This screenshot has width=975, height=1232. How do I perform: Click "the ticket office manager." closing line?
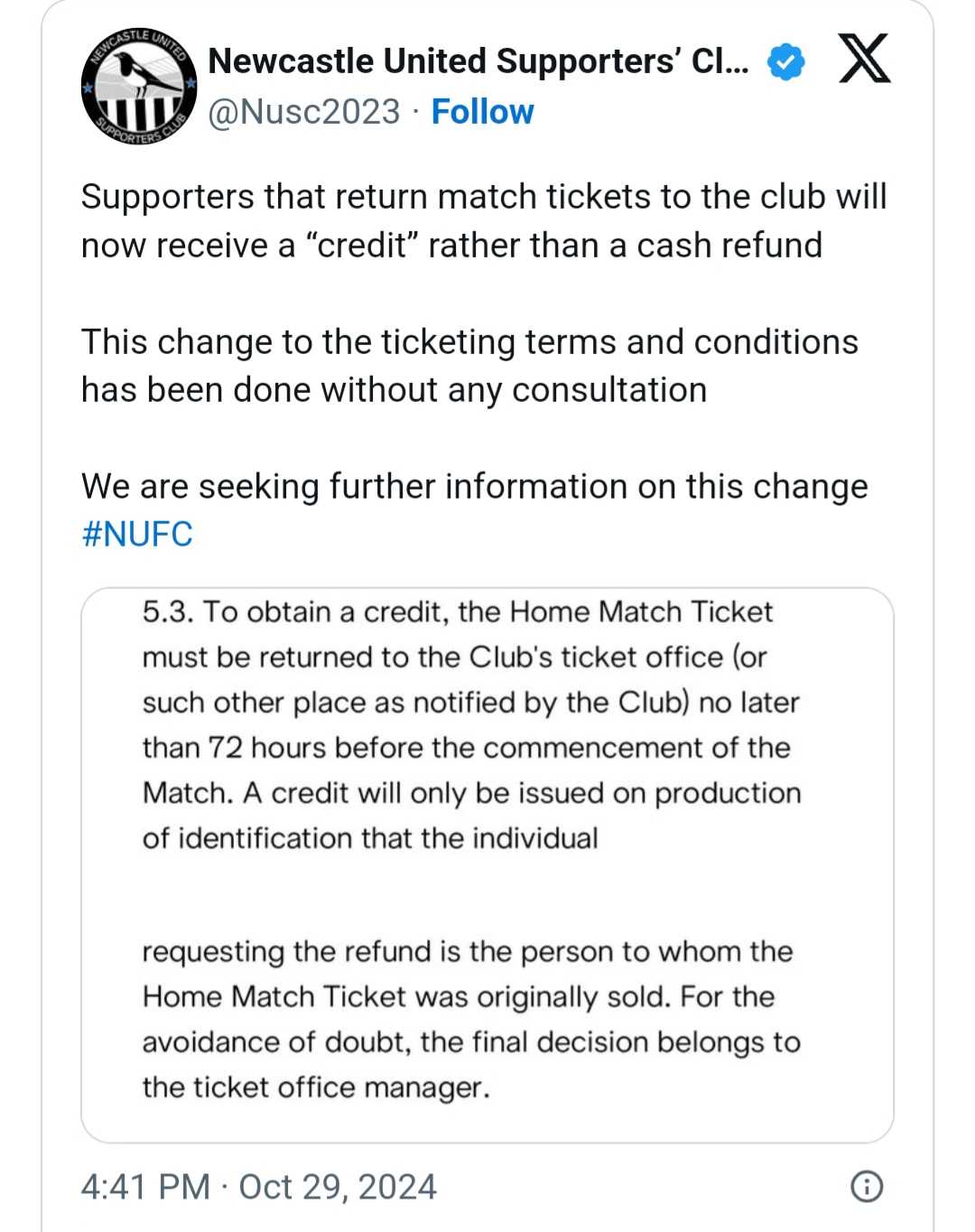(316, 1087)
